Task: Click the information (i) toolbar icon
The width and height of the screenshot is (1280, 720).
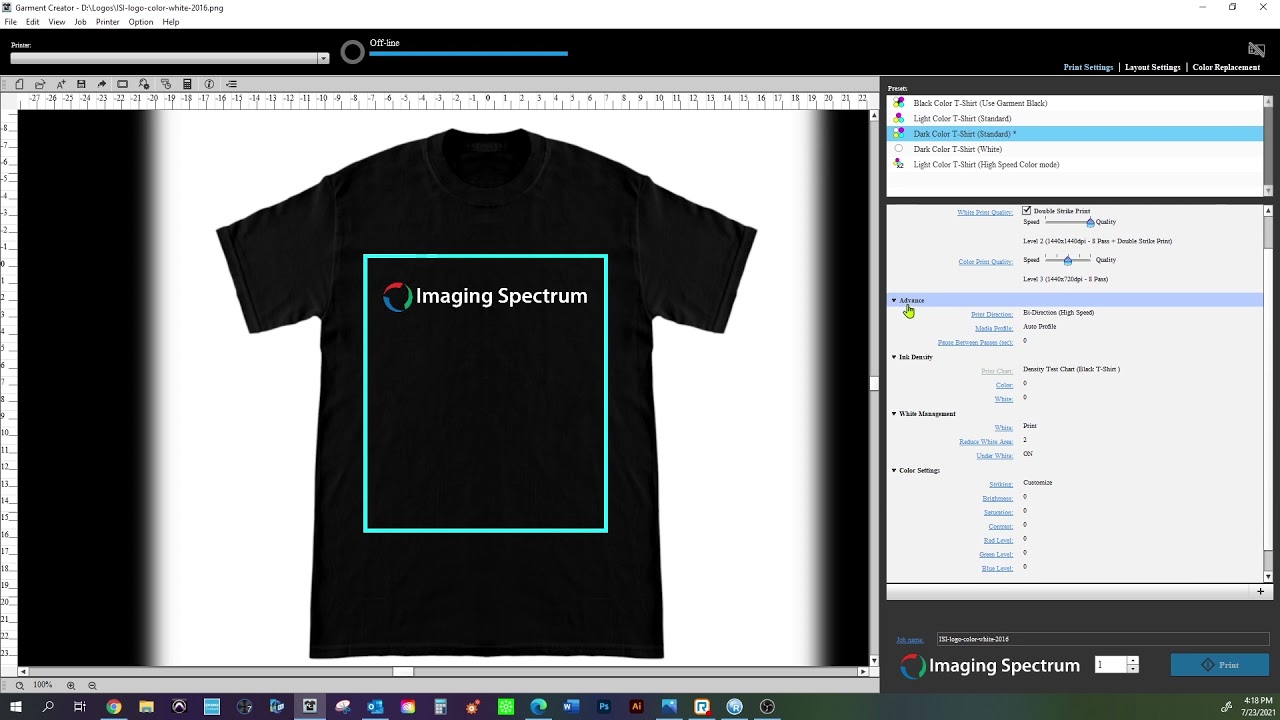Action: tap(209, 84)
